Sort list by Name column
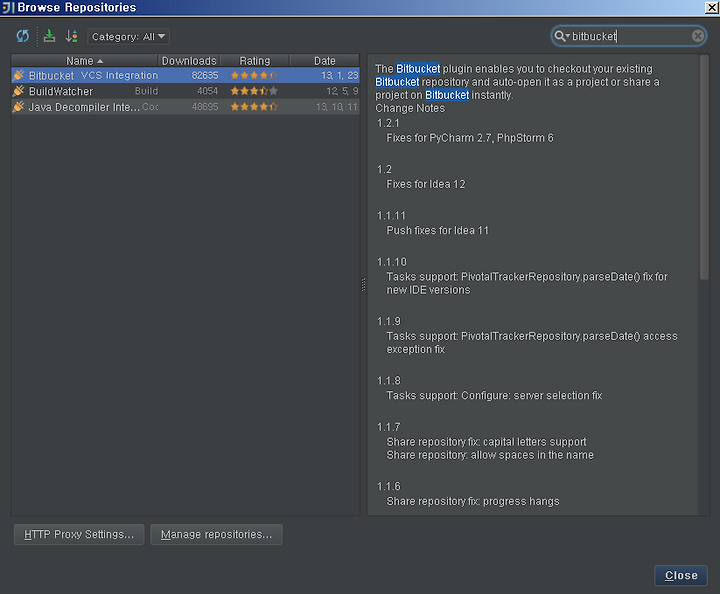 [84, 61]
